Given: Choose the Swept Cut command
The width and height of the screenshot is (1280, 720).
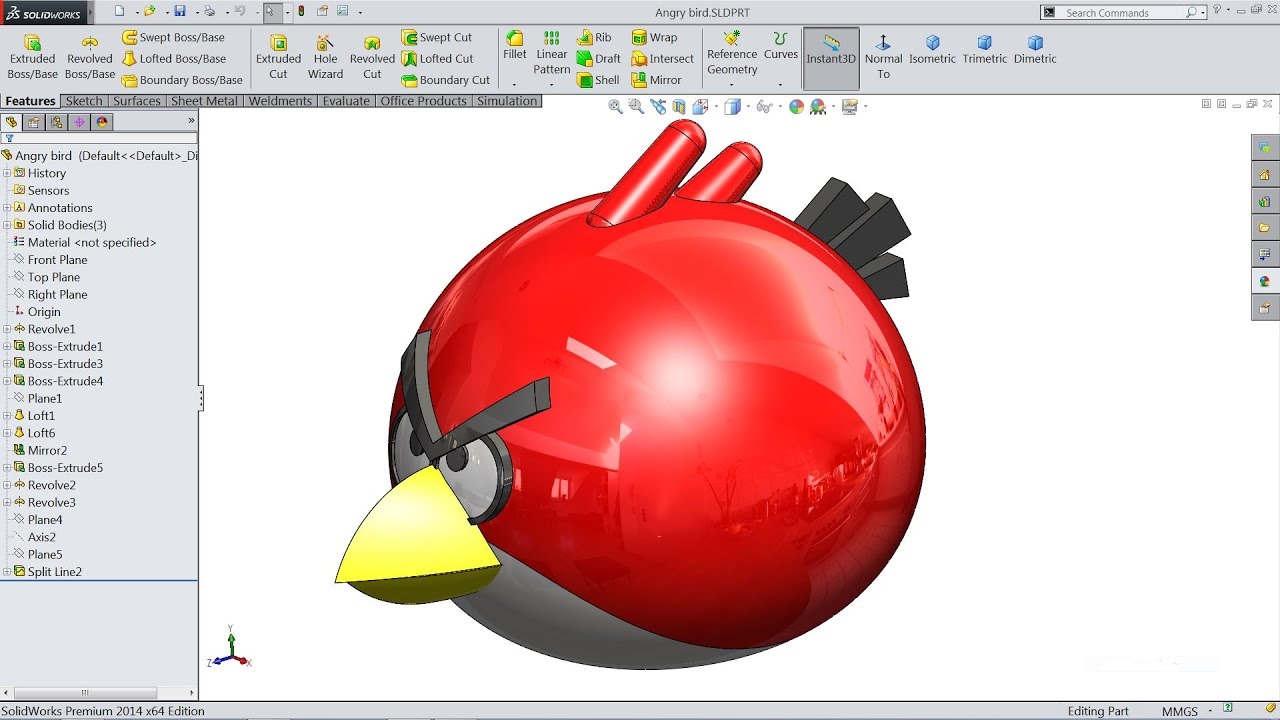Looking at the screenshot, I should pos(437,37).
